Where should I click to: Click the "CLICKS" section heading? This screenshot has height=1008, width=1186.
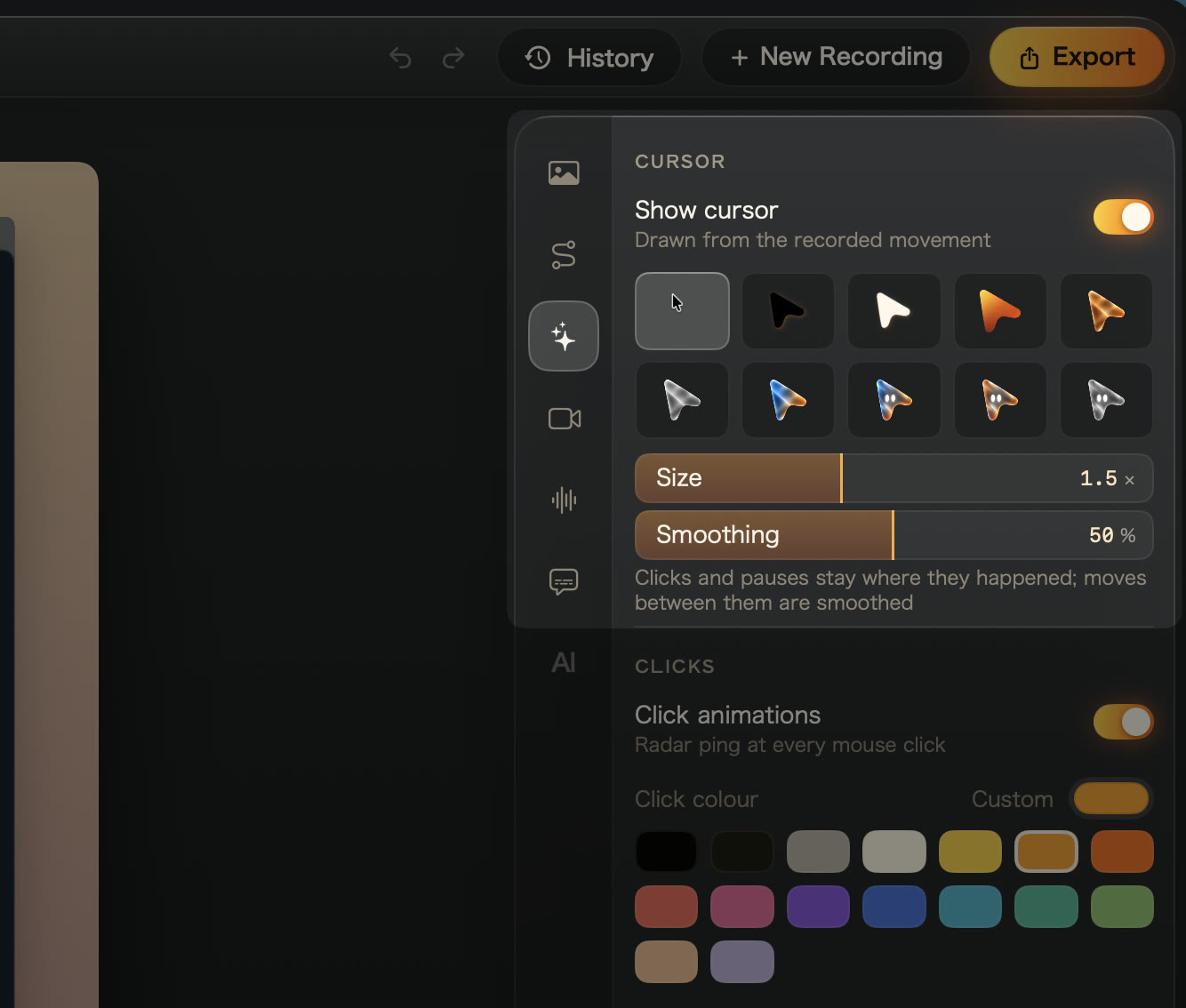(x=675, y=667)
